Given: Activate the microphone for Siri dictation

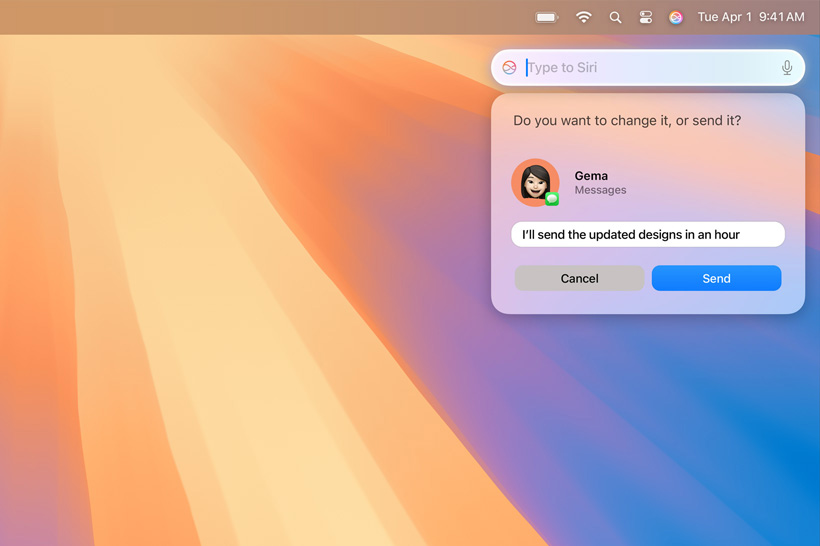Looking at the screenshot, I should pyautogui.click(x=787, y=68).
